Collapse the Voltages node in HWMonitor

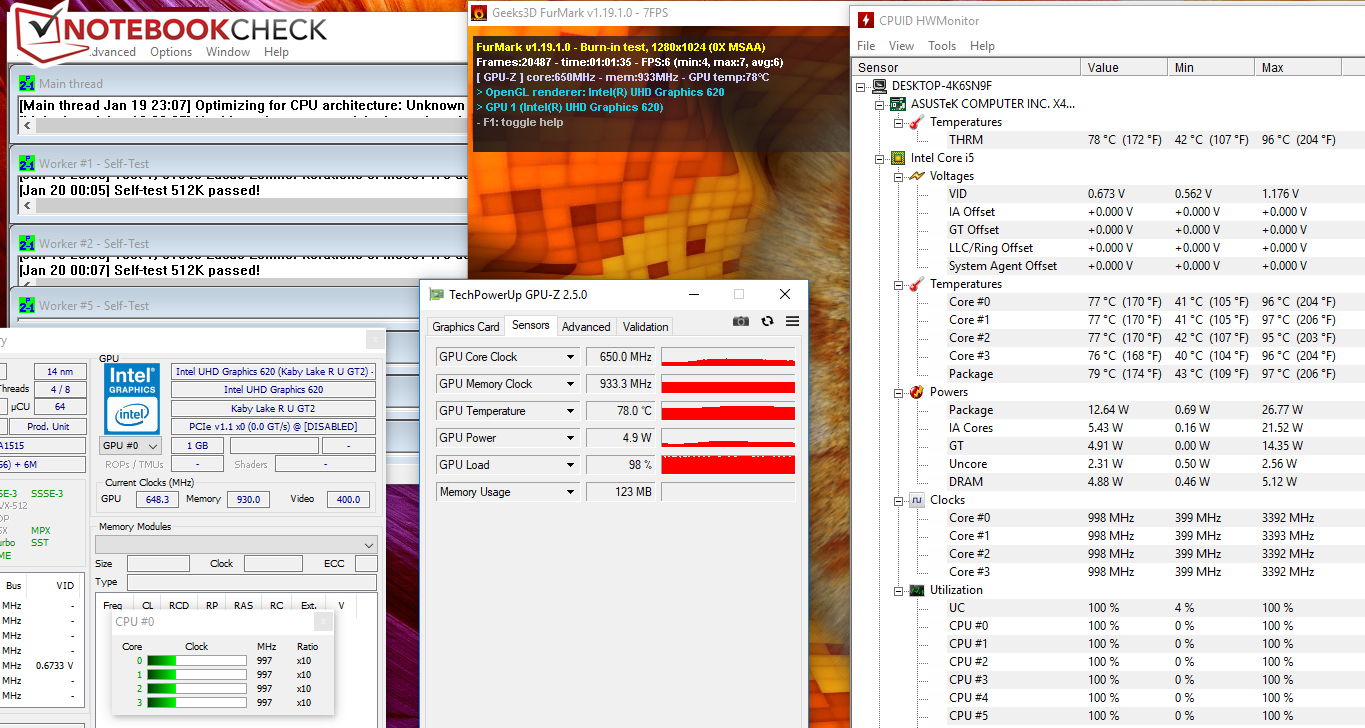899,176
